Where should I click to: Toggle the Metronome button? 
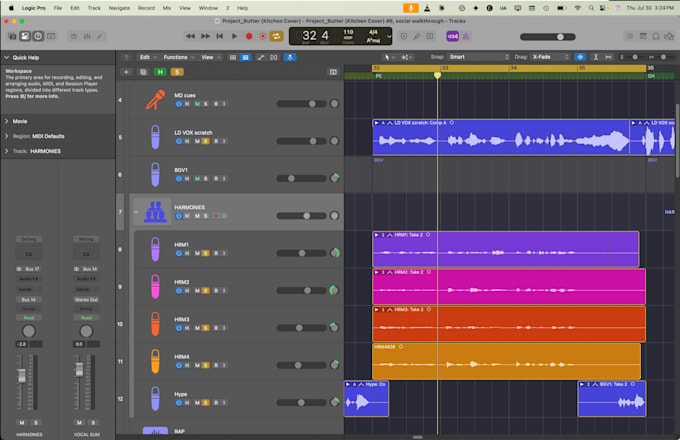tap(466, 36)
